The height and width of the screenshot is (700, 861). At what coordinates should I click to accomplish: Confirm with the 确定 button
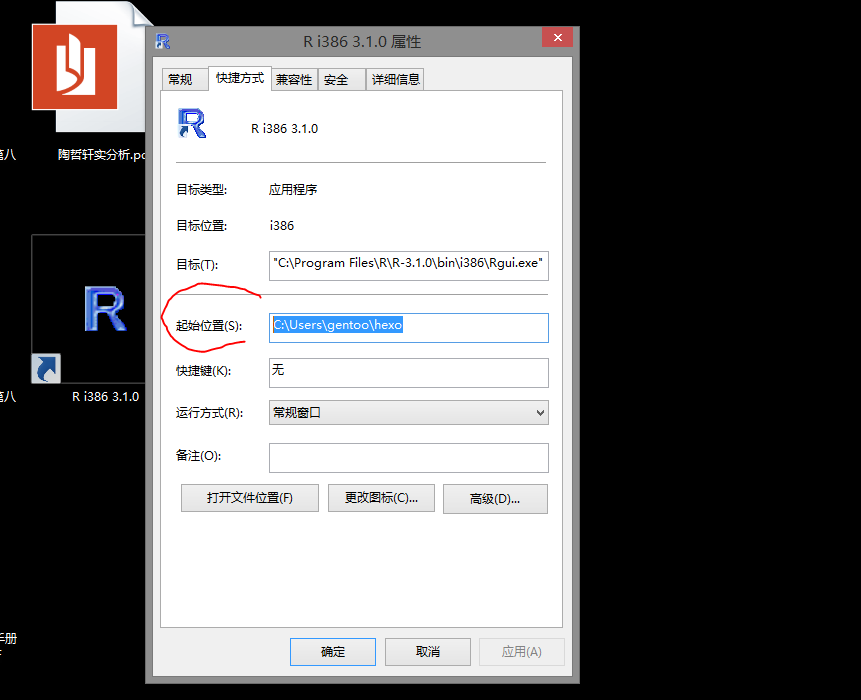(333, 652)
